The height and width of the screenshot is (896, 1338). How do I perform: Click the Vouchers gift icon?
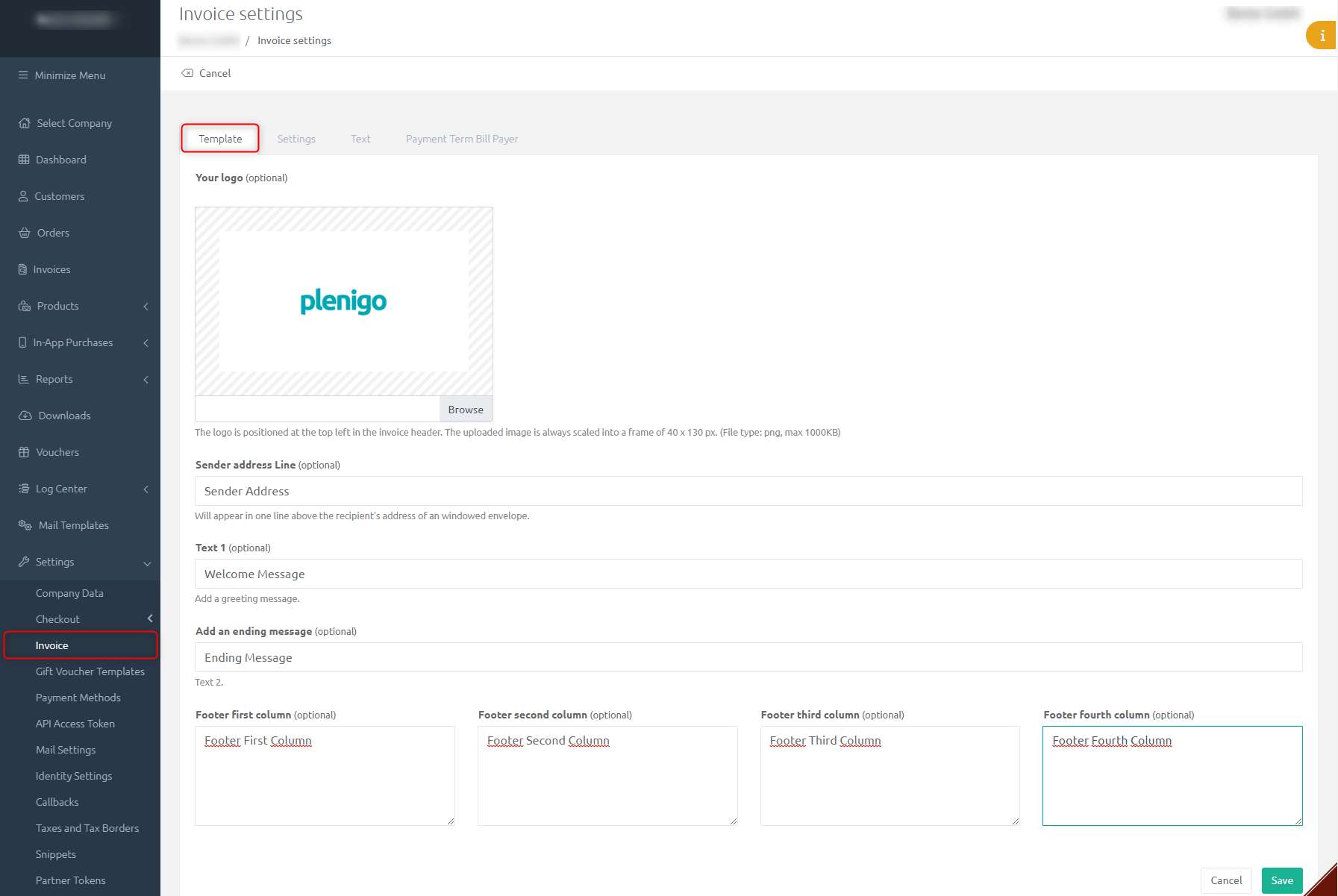24,452
